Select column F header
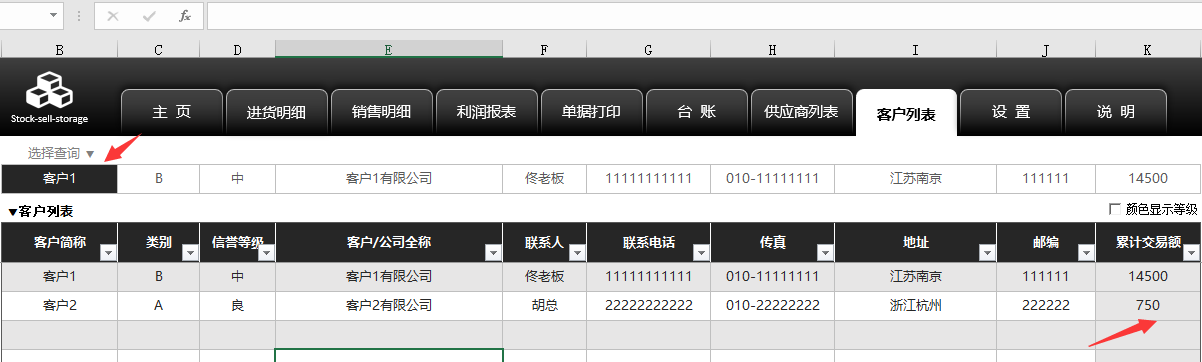1202x362 pixels. pyautogui.click(x=544, y=49)
